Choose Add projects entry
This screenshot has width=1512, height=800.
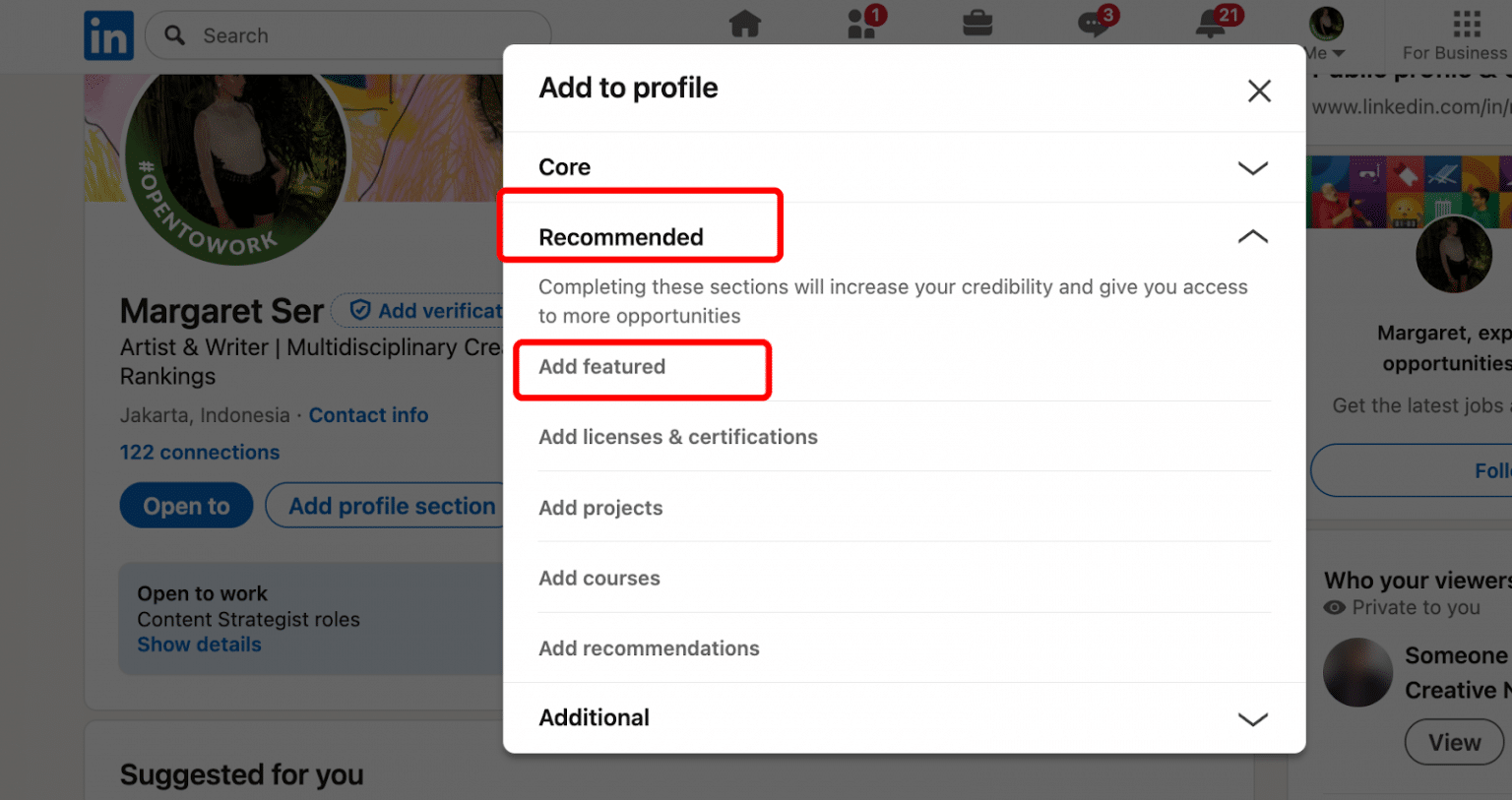600,508
